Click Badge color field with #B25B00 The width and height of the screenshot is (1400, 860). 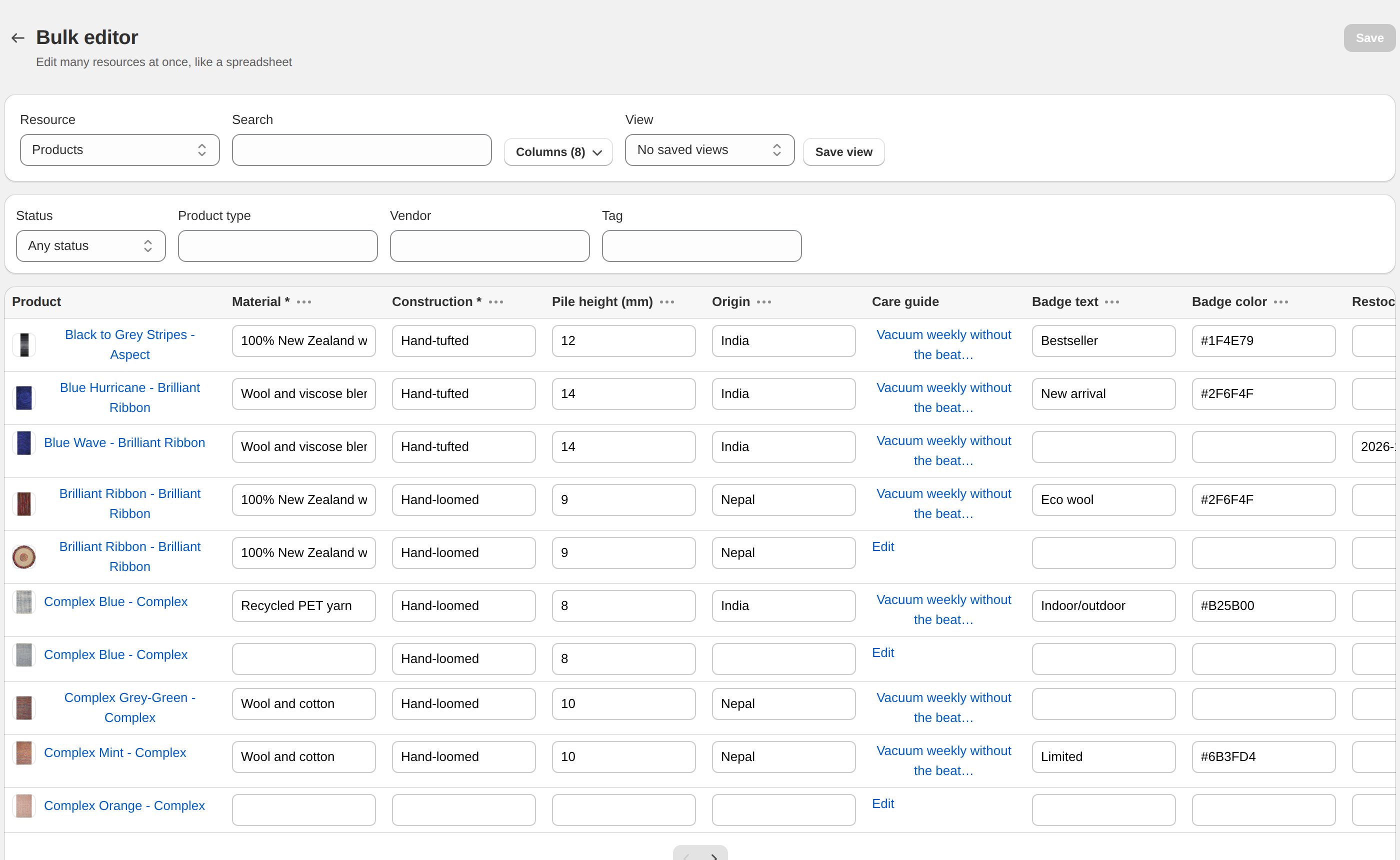[x=1263, y=606]
